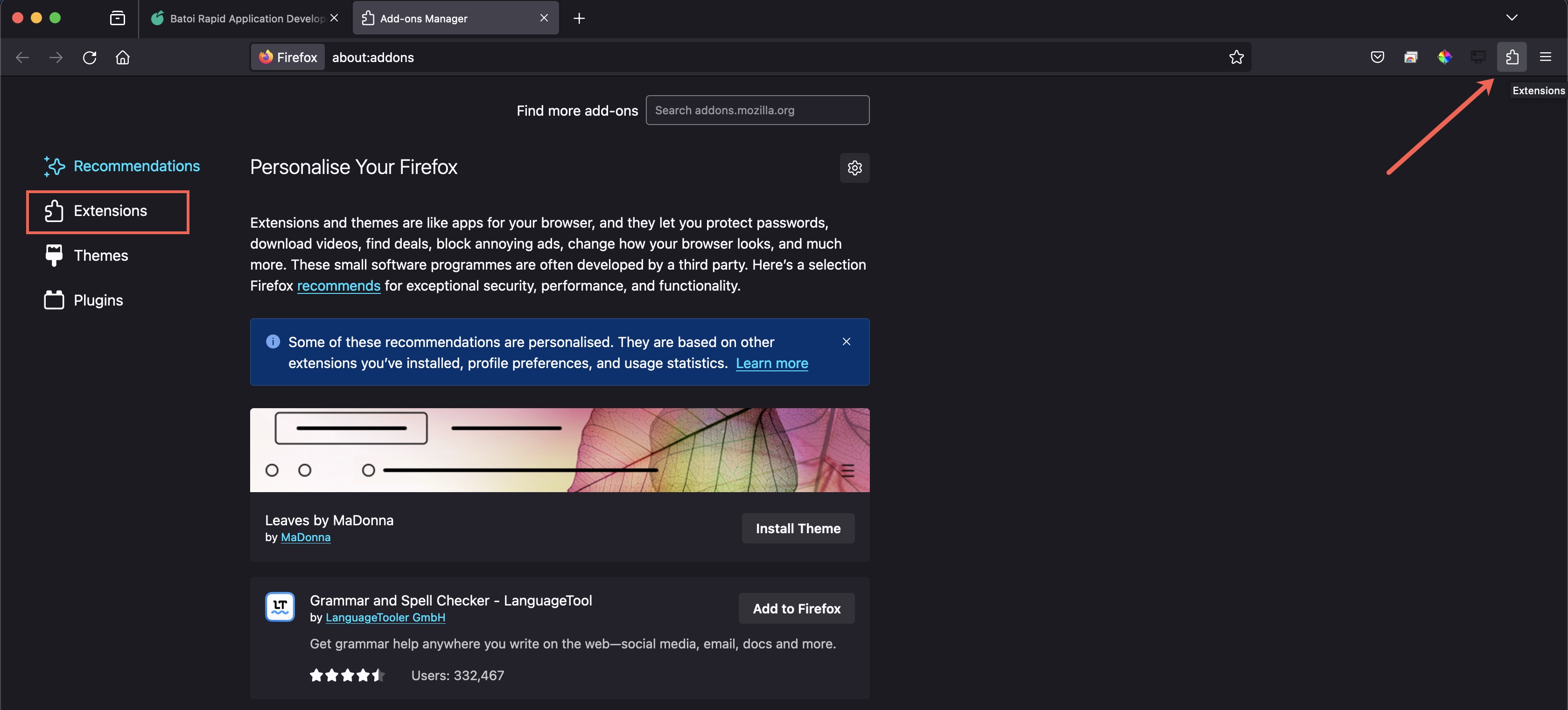Select the Add-ons Manager tab
The image size is (1568, 710).
[x=455, y=18]
